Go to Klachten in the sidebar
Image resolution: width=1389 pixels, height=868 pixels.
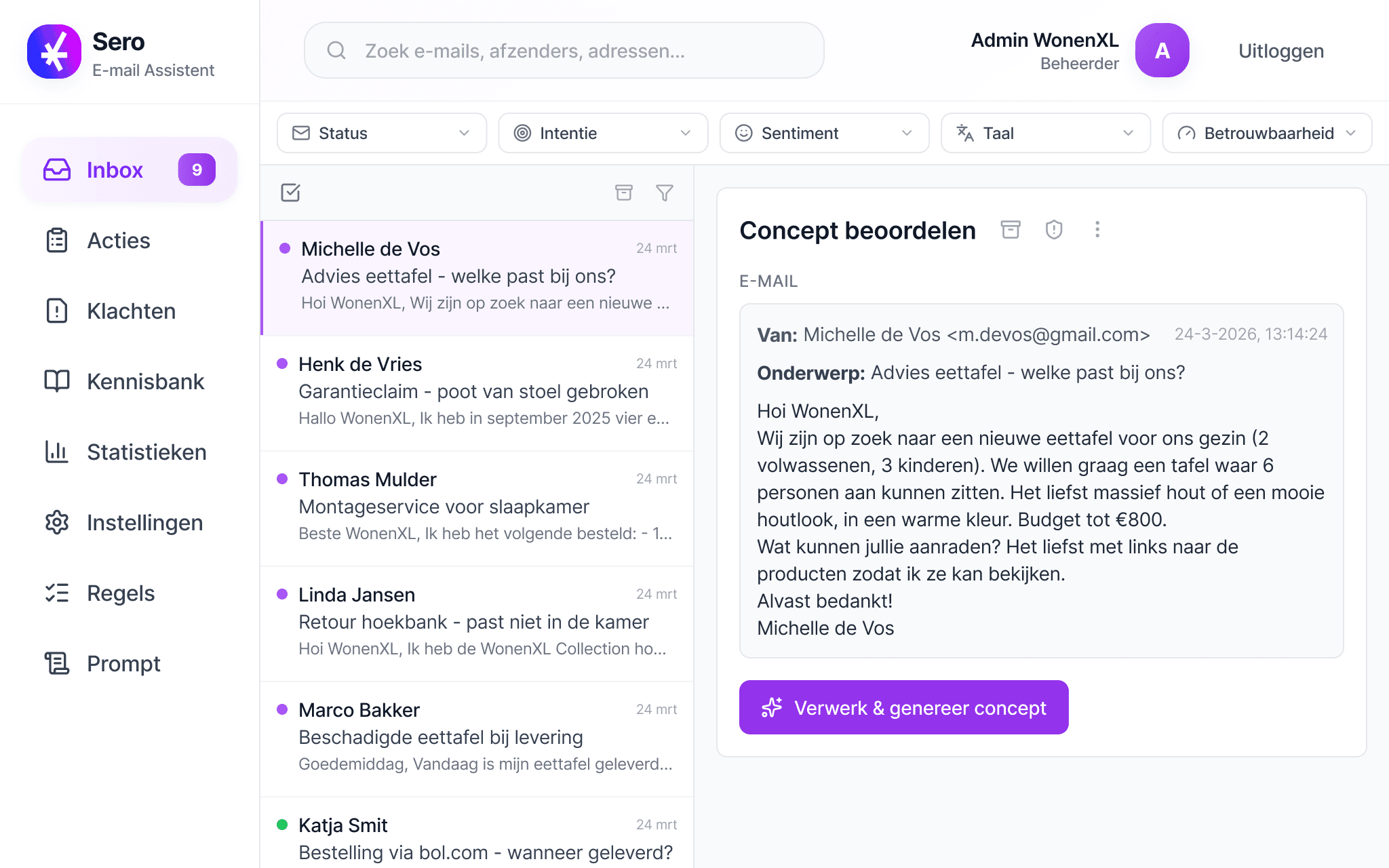131,311
